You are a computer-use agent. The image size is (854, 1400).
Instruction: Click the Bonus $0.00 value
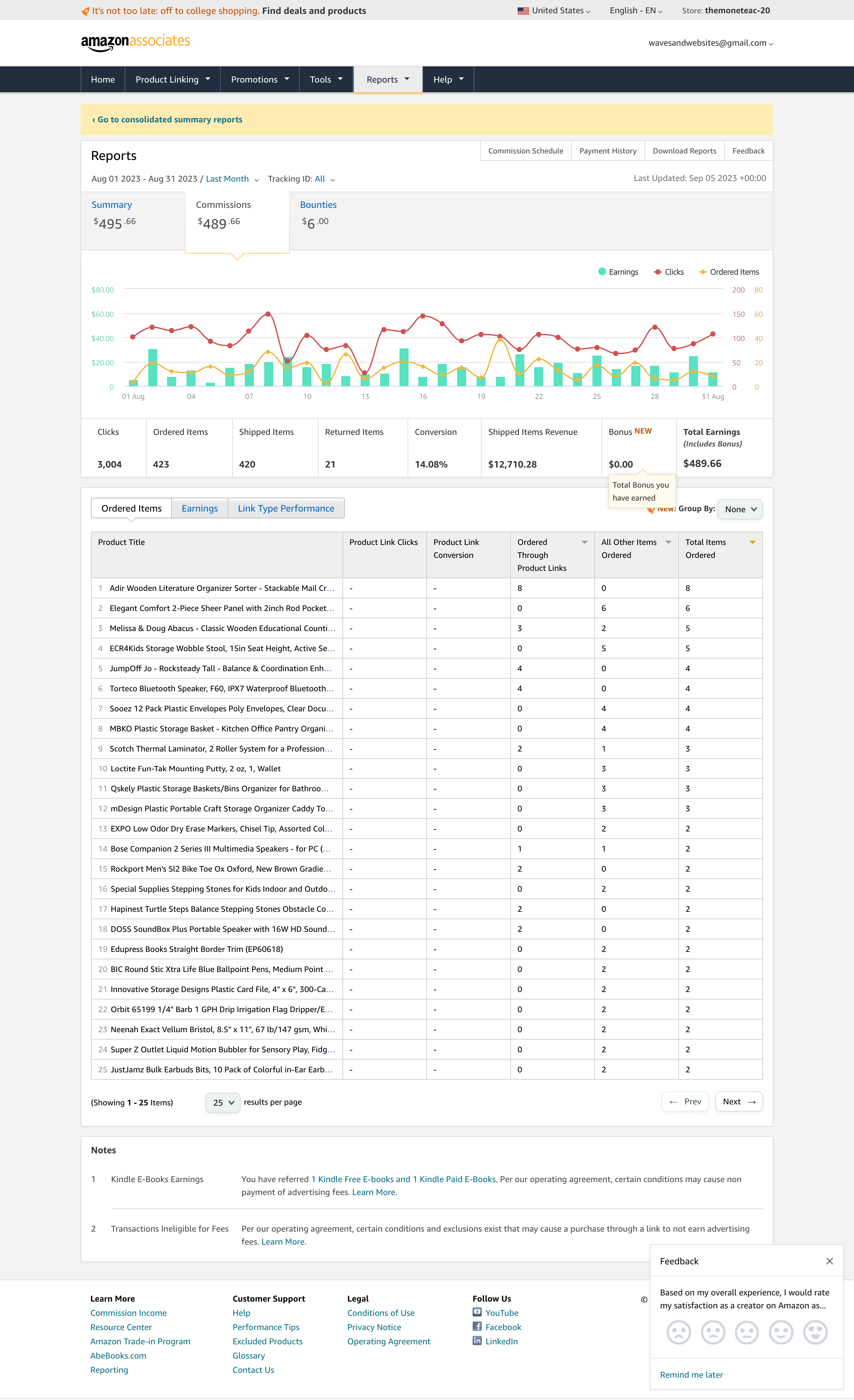[621, 464]
